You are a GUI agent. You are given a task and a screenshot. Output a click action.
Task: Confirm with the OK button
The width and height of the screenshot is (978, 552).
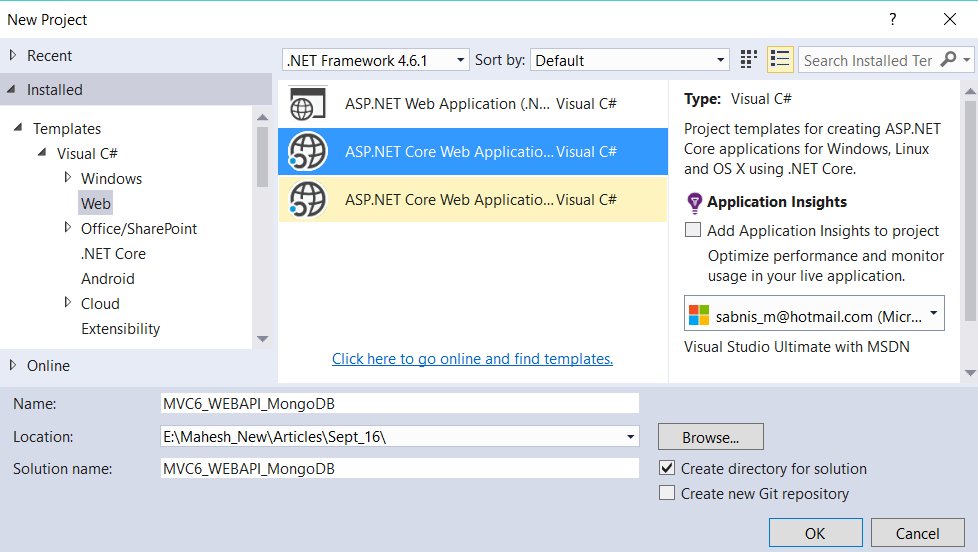pyautogui.click(x=815, y=533)
